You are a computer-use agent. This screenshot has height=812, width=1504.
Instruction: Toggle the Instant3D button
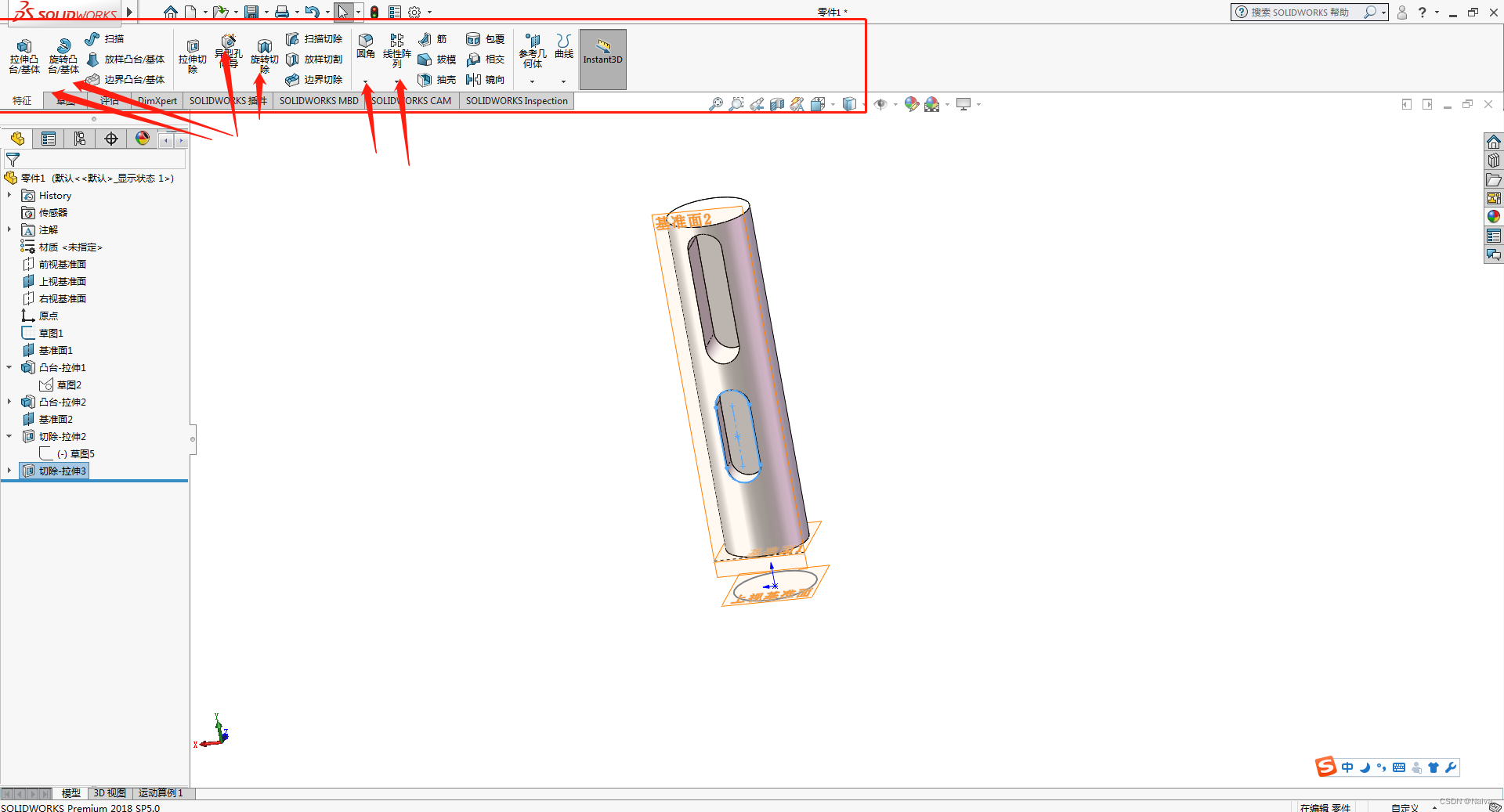pyautogui.click(x=602, y=59)
